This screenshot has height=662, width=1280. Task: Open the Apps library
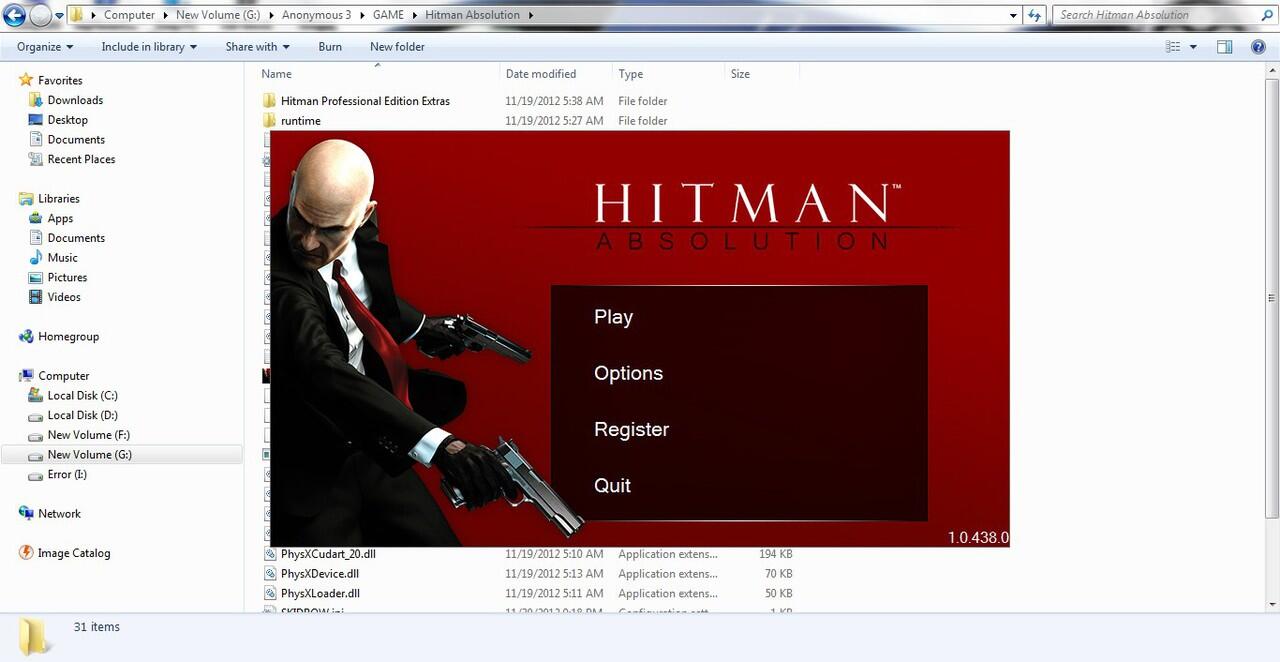tap(60, 218)
